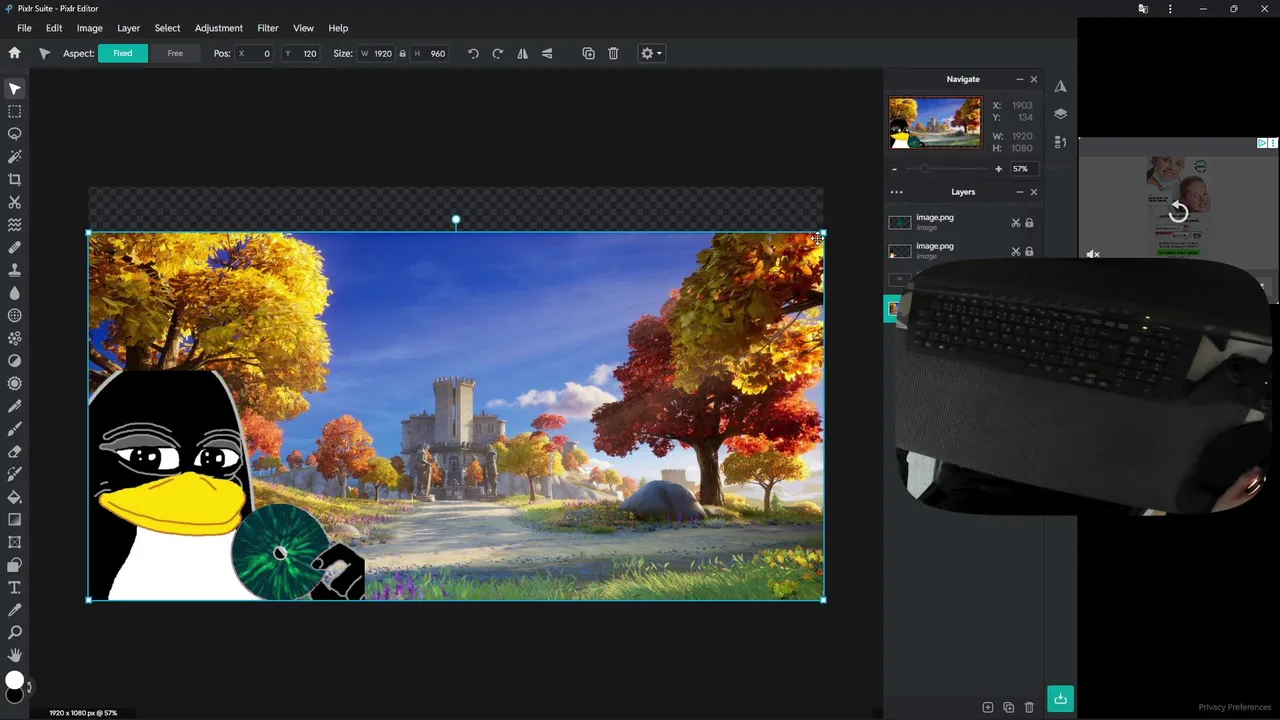Open the gear settings dropdown
This screenshot has width=1280, height=720.
tap(651, 53)
